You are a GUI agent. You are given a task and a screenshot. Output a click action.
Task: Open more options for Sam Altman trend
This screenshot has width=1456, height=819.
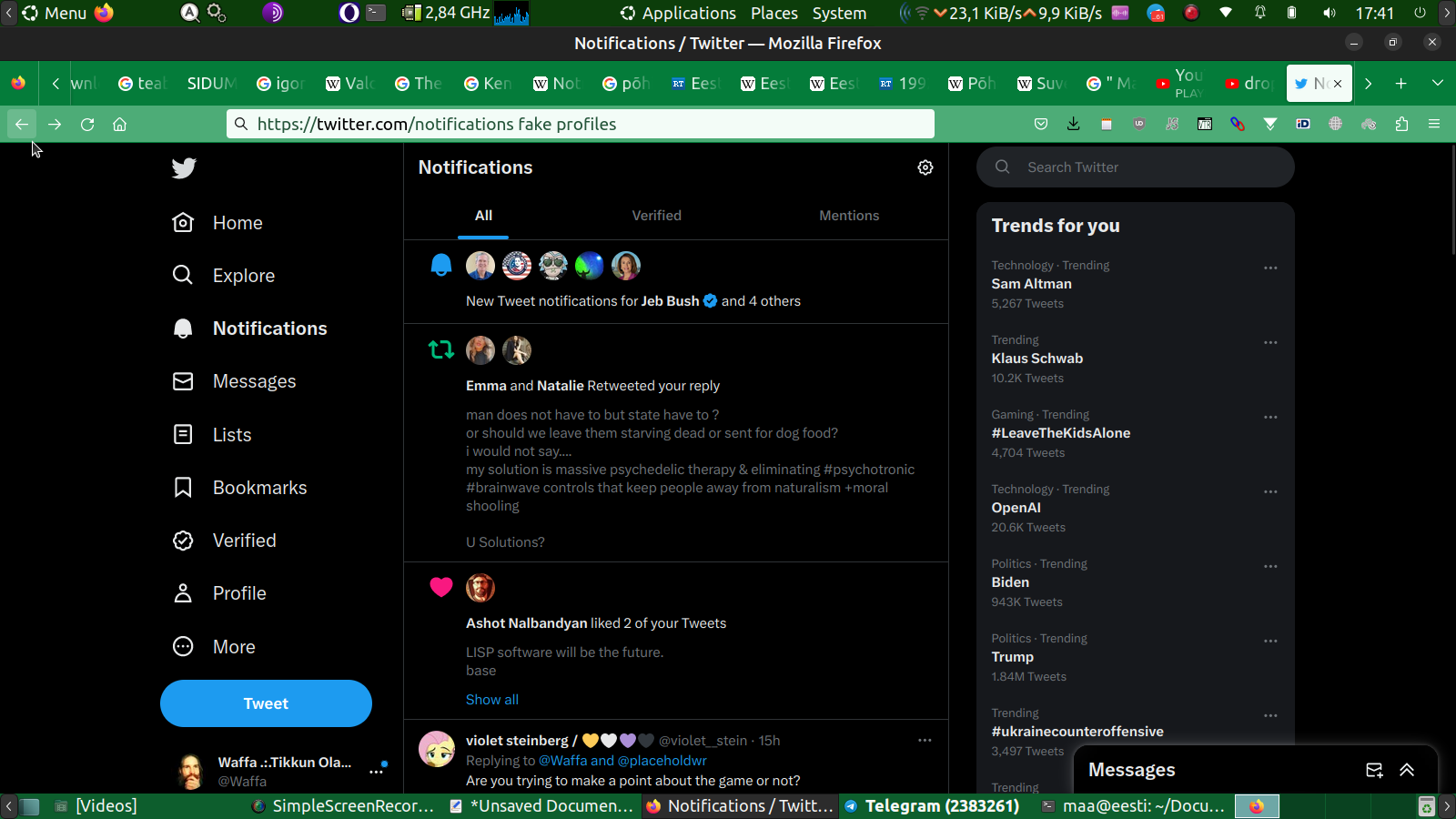tap(1270, 268)
